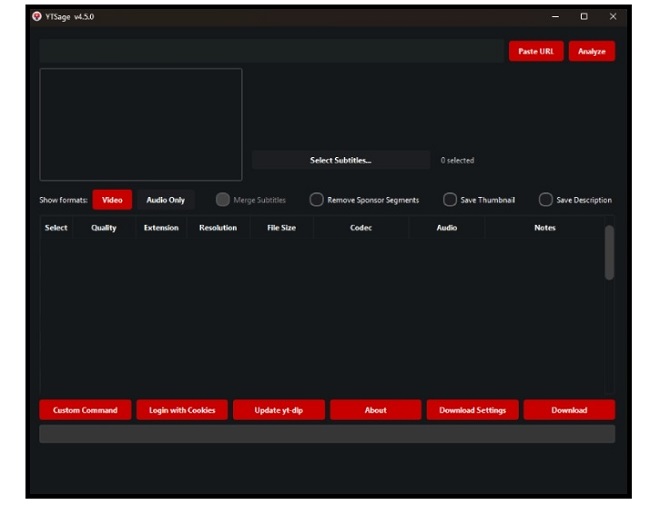Image resolution: width=660 pixels, height=514 pixels.
Task: Enable Remove Sponsor Segments option
Action: (317, 200)
